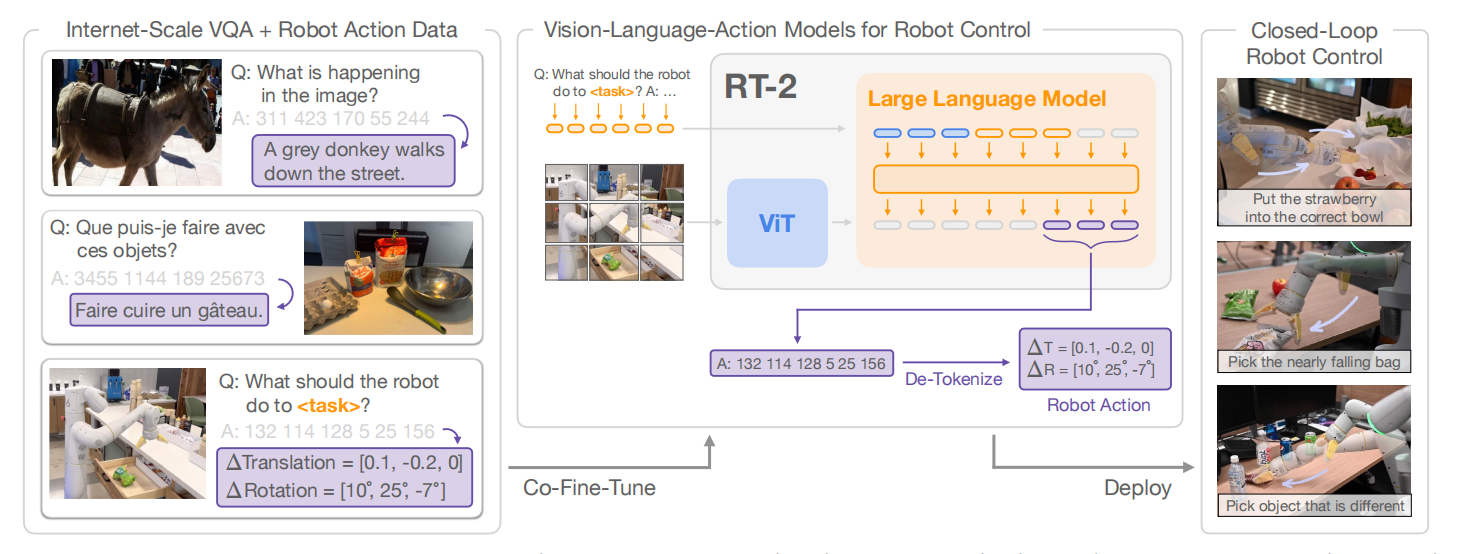Click the "Put the strawberry into the correct bowl" caption
This screenshot has height=554, width=1462.
[1314, 208]
